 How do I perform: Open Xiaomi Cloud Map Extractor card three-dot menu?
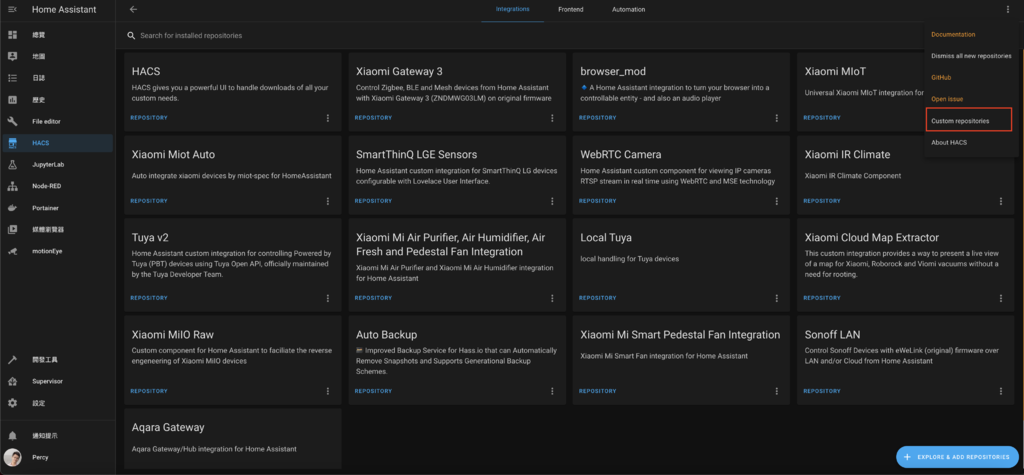1000,298
